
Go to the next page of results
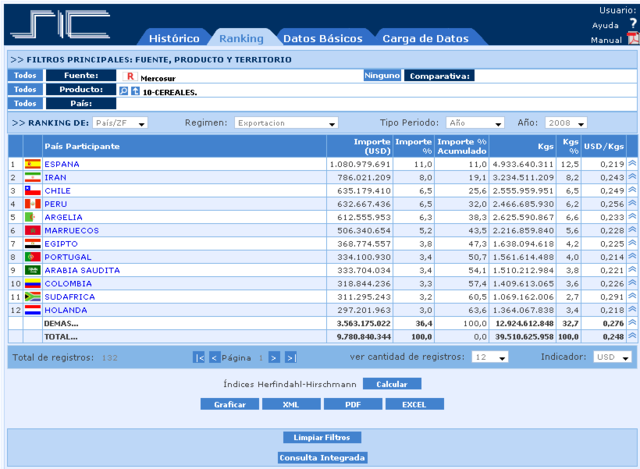[x=274, y=358]
